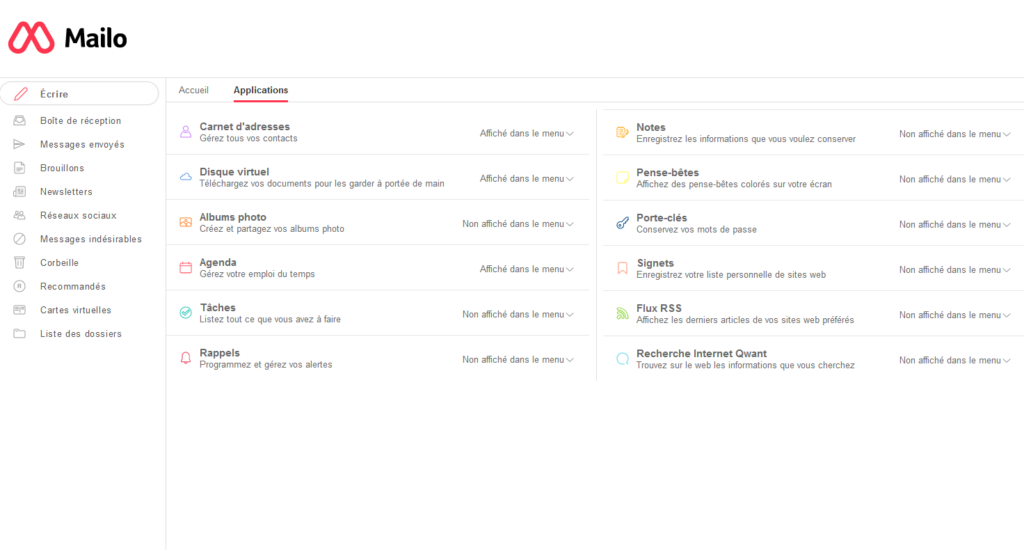The image size is (1024, 550).
Task: Click the Tâches checkmark icon
Action: [x=185, y=313]
